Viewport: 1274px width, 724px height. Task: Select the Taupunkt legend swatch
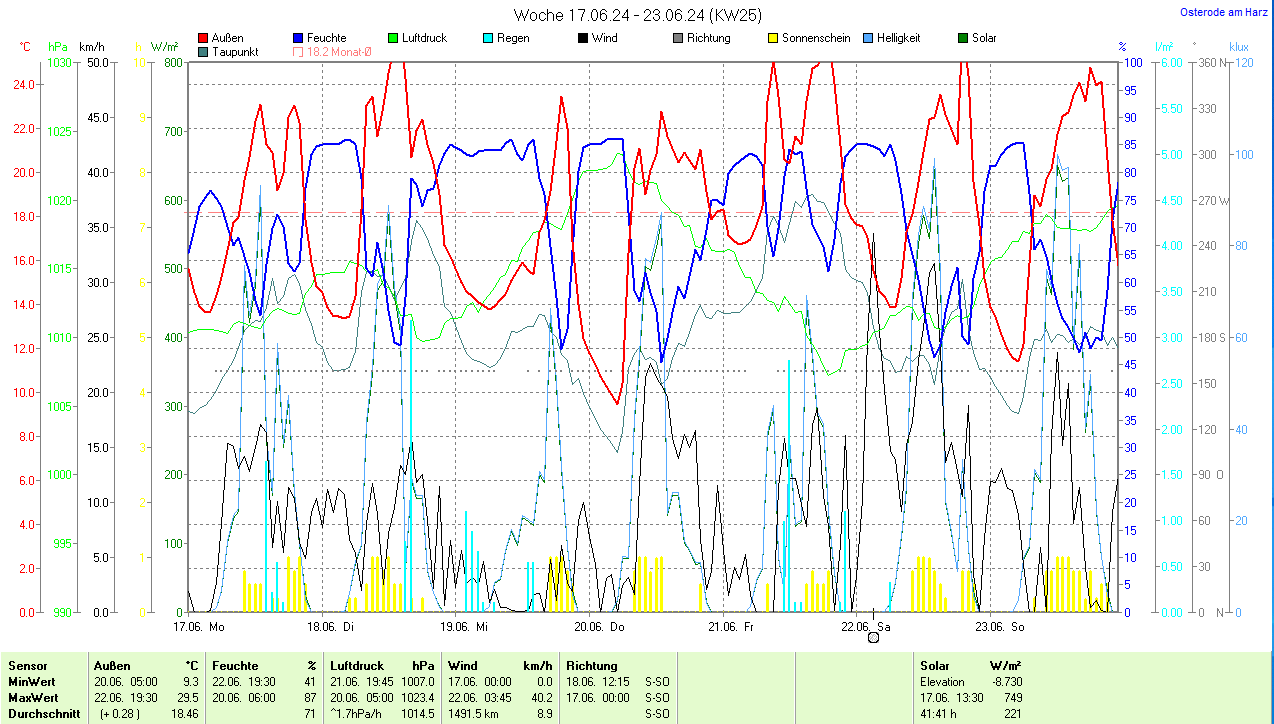pos(204,52)
